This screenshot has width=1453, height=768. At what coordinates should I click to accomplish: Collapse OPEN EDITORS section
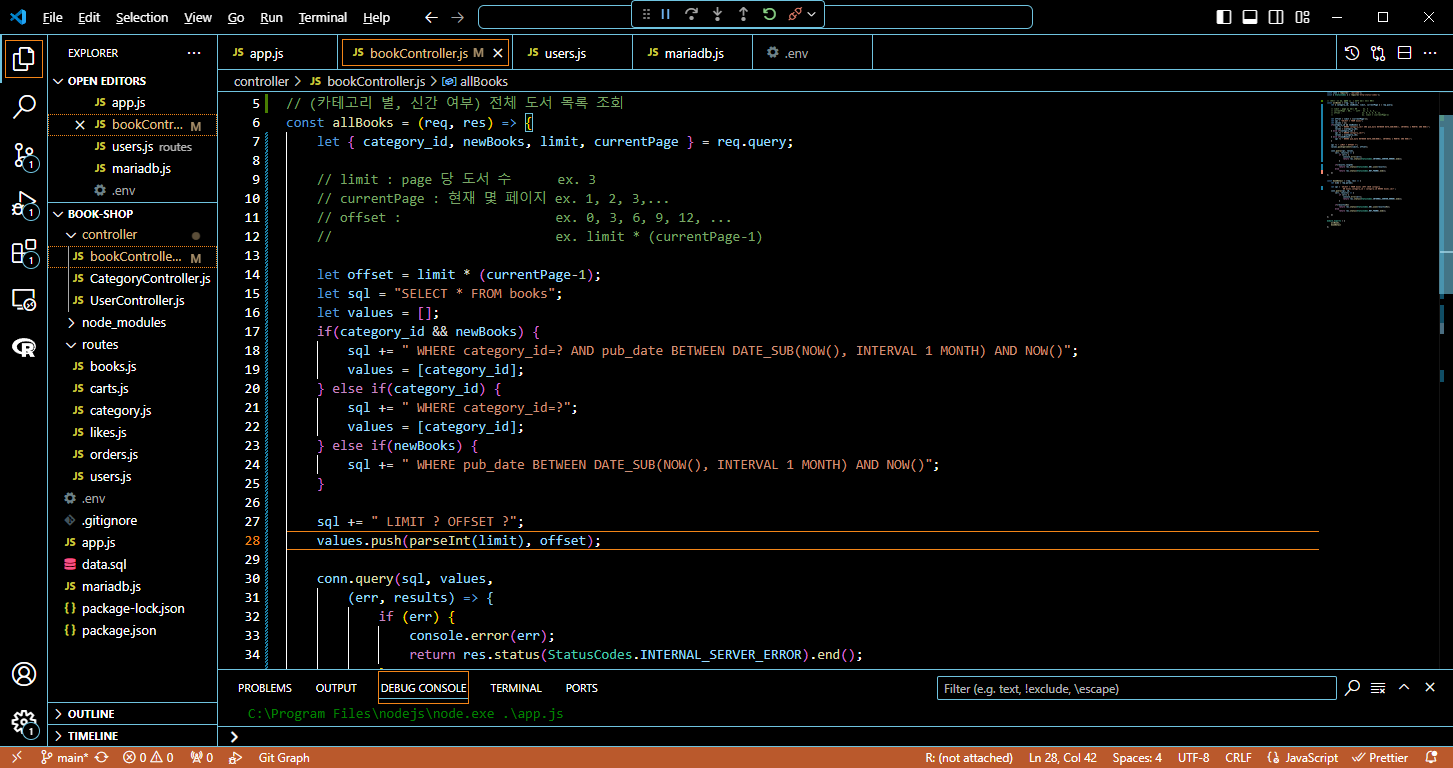132,81
